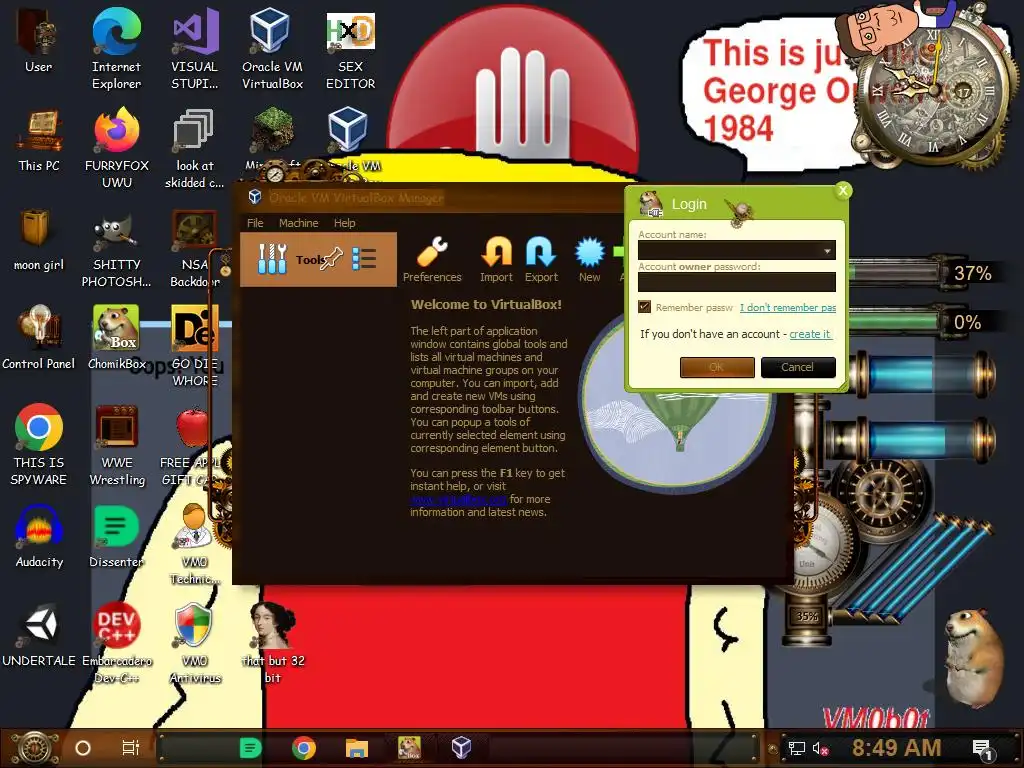Click Preferences in VirtualBox toolbar
The image size is (1024, 768).
(432, 259)
